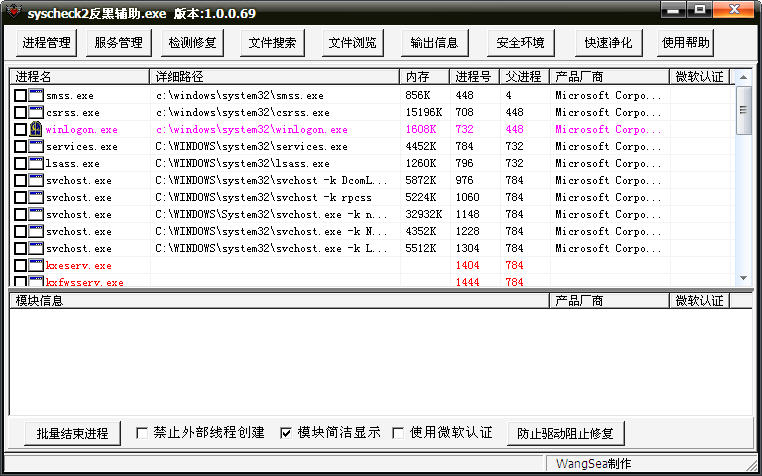Click icon of svchost.exe PID 1304

point(36,248)
